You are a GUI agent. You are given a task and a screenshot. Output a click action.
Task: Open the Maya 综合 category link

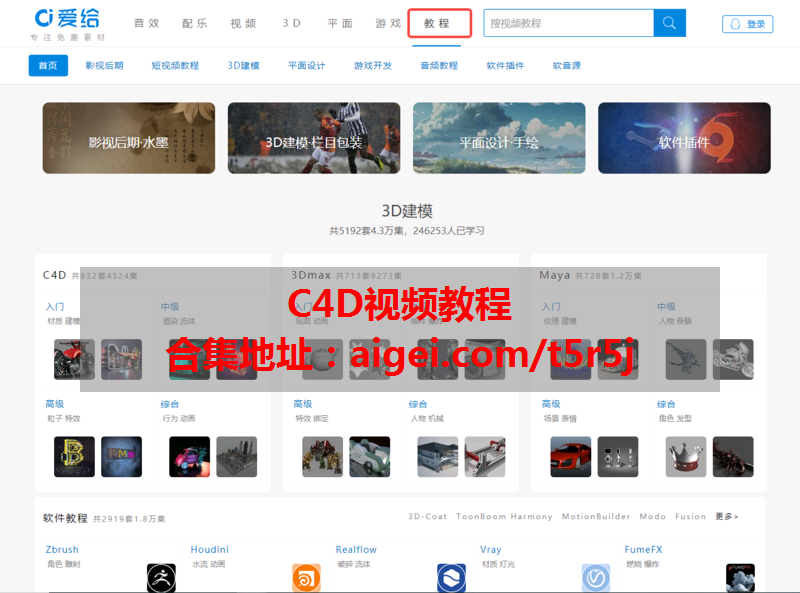666,404
